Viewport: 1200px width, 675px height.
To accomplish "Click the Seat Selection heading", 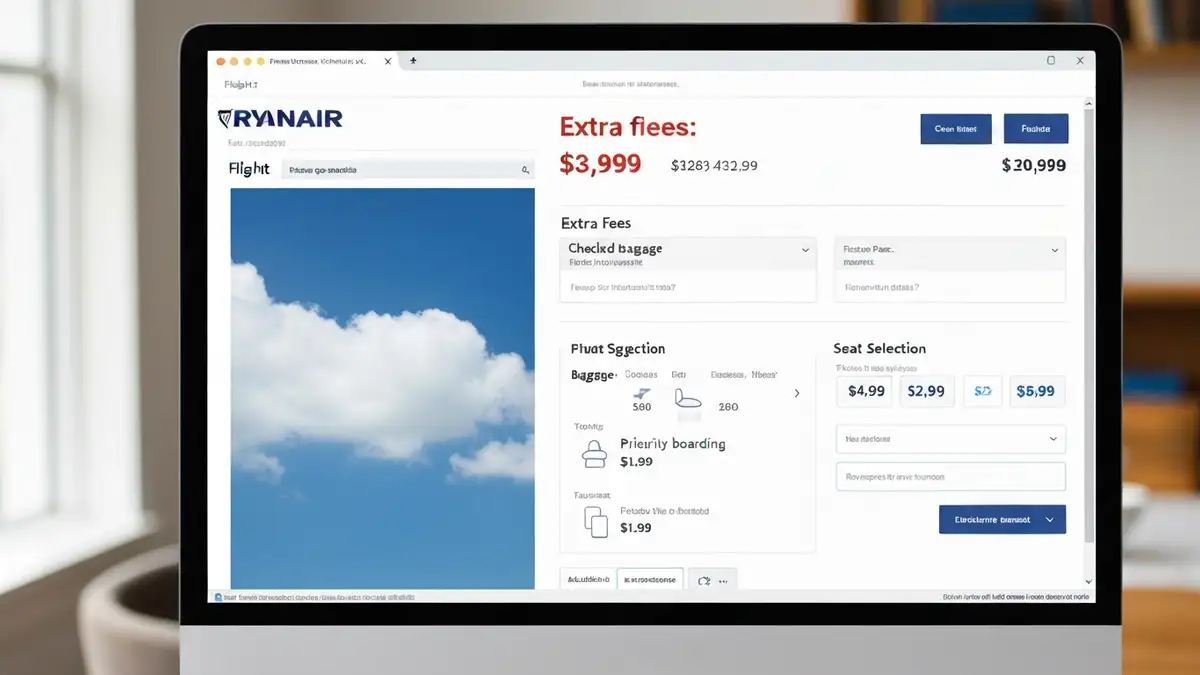I will click(x=880, y=349).
